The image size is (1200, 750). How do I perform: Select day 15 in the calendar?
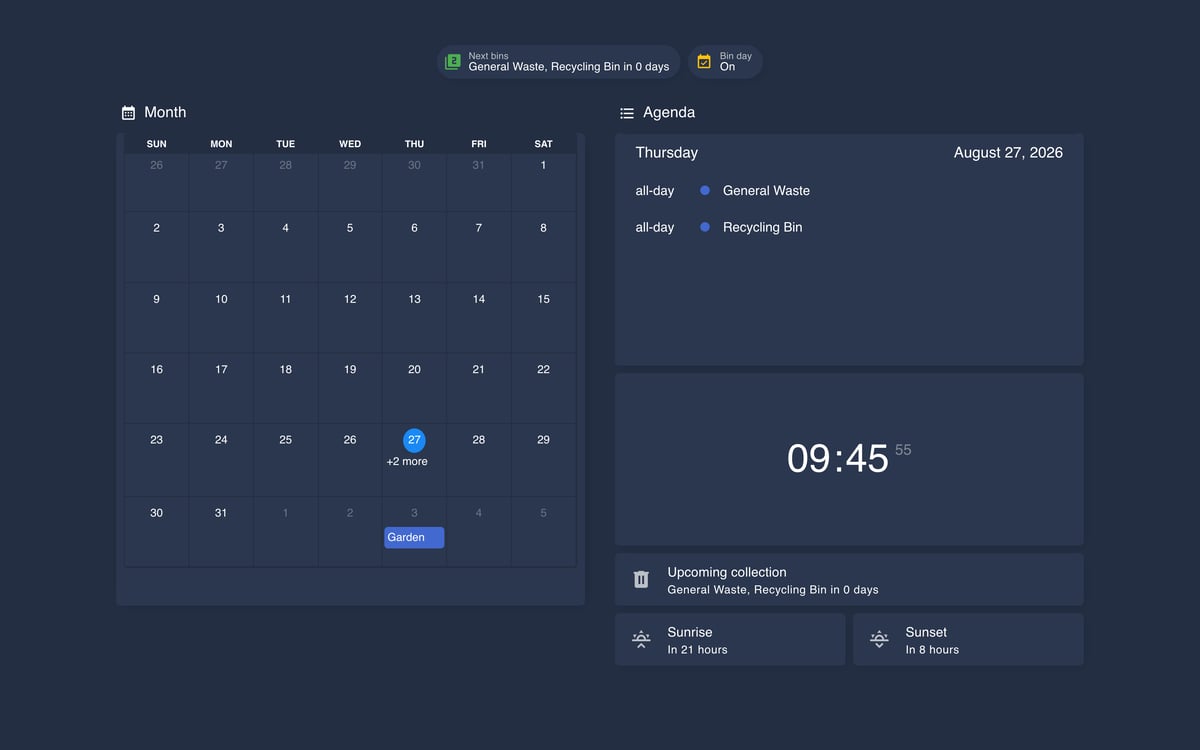point(543,299)
